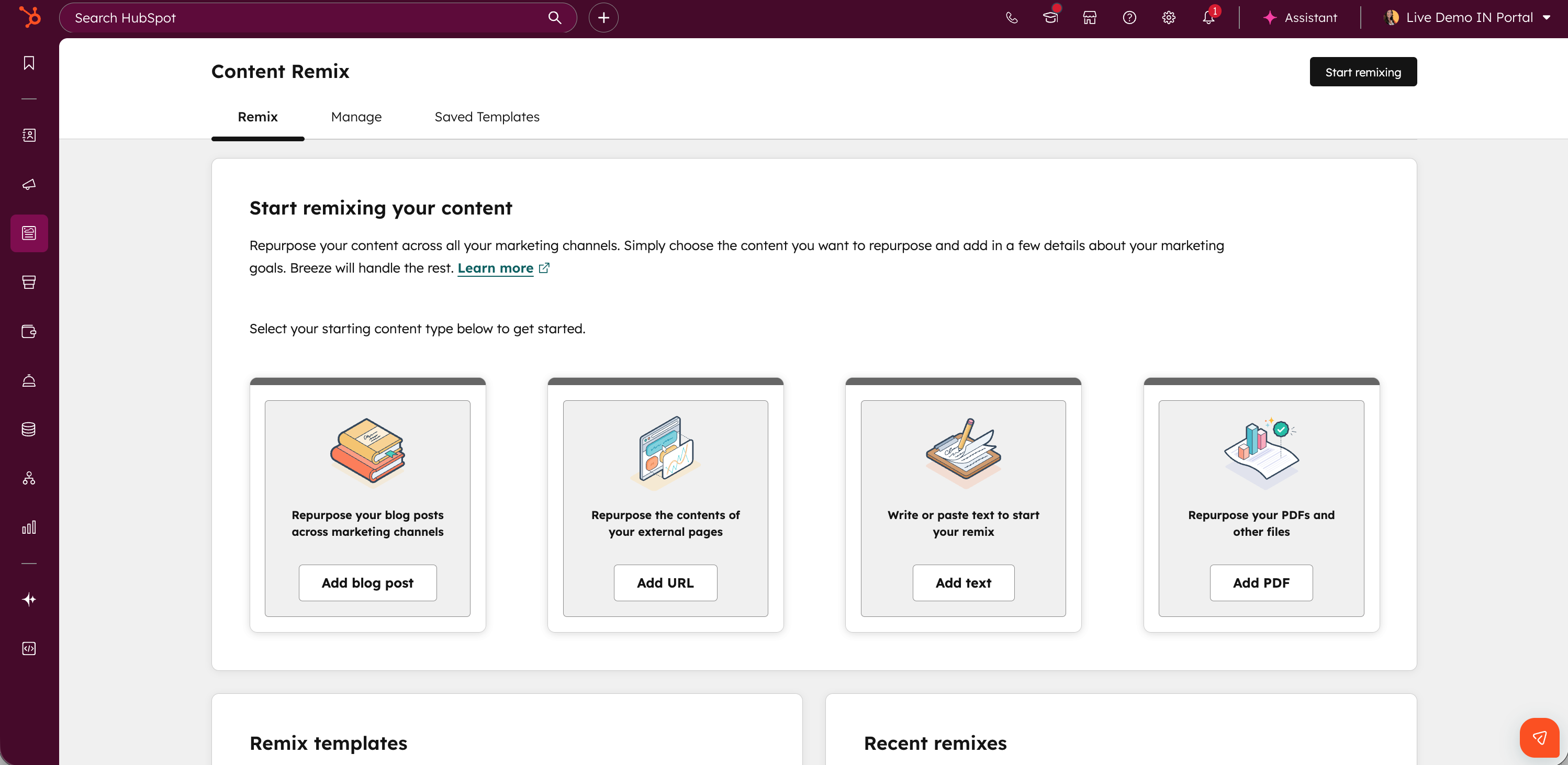Open the calling phone icon
This screenshot has width=1568, height=765.
click(x=1012, y=18)
